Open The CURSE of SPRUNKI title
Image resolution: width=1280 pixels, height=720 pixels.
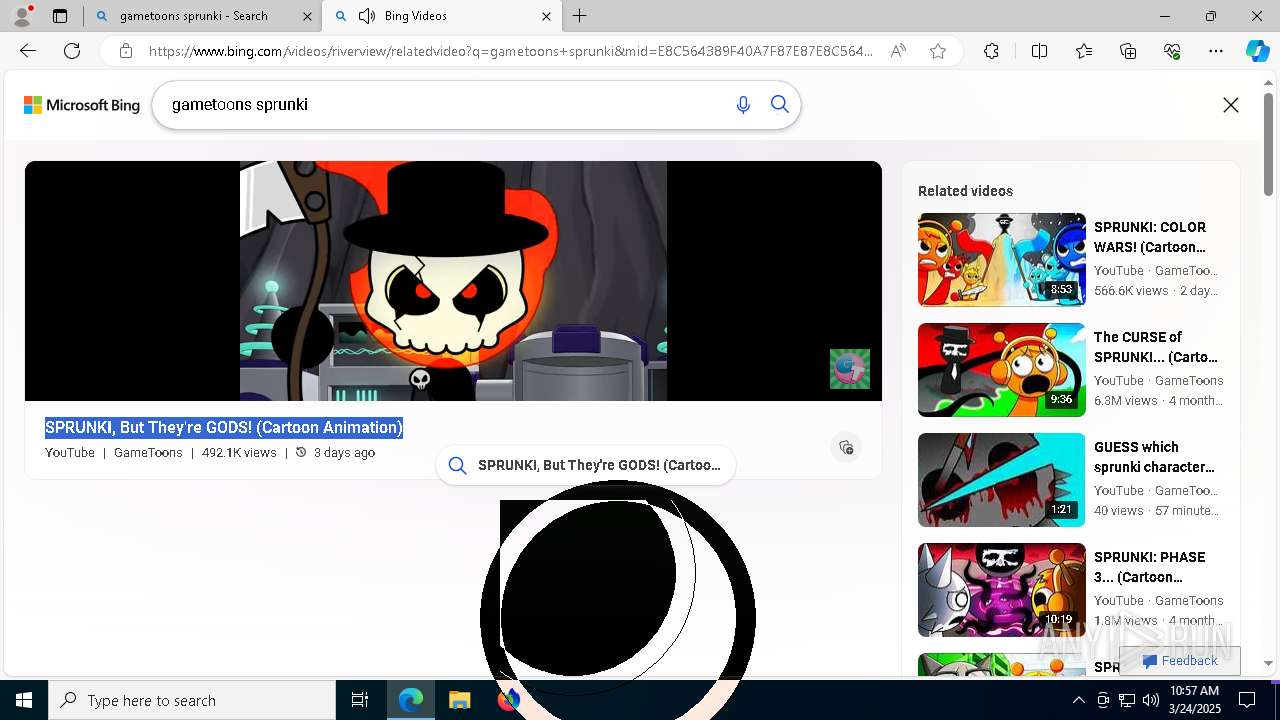(1156, 347)
